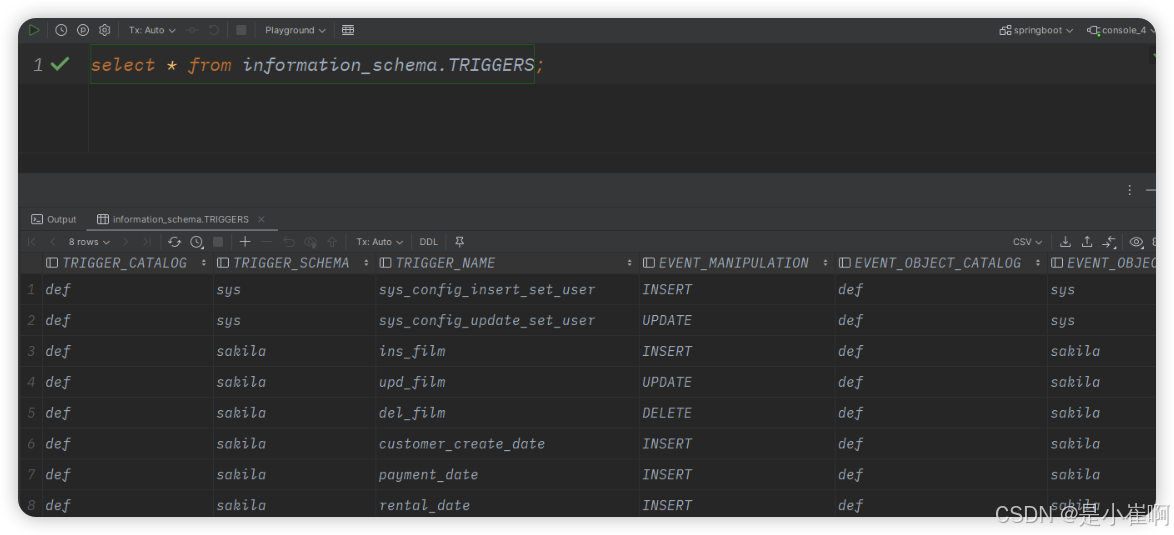This screenshot has width=1174, height=535.
Task: Select the del_film trigger name cell
Action: pyautogui.click(x=507, y=412)
